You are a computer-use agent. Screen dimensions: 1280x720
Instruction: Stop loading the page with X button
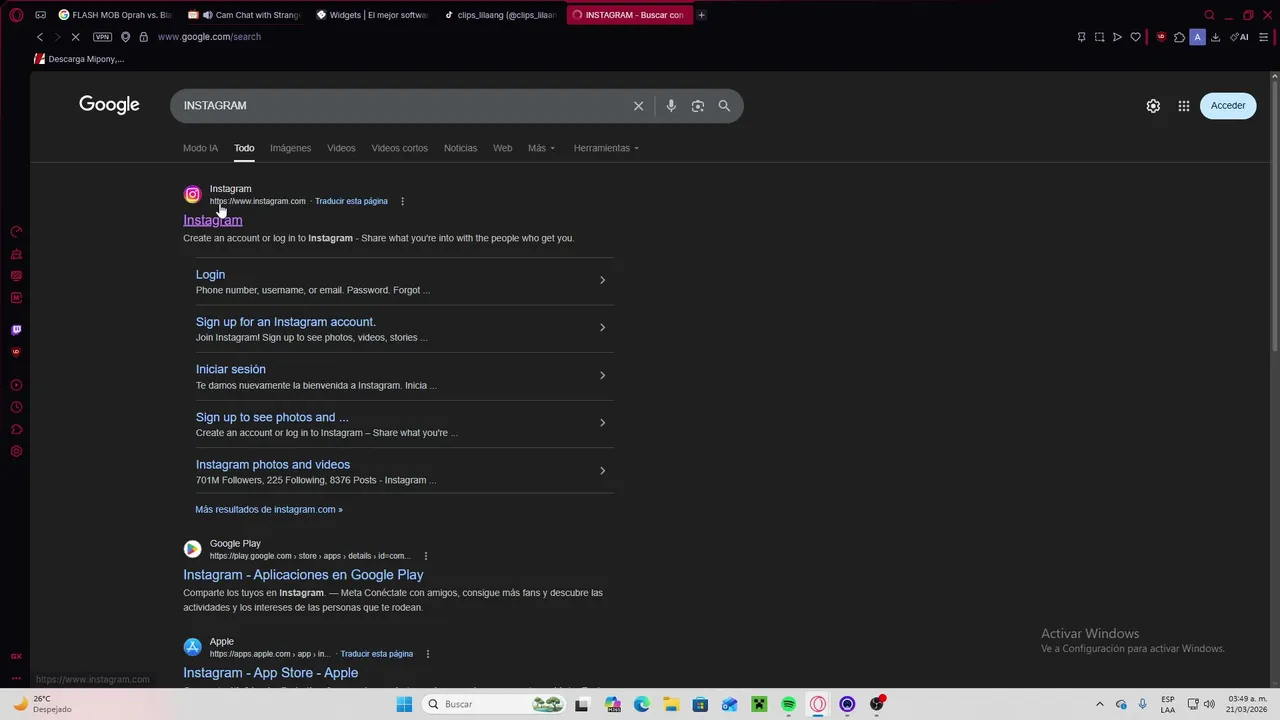[x=76, y=37]
